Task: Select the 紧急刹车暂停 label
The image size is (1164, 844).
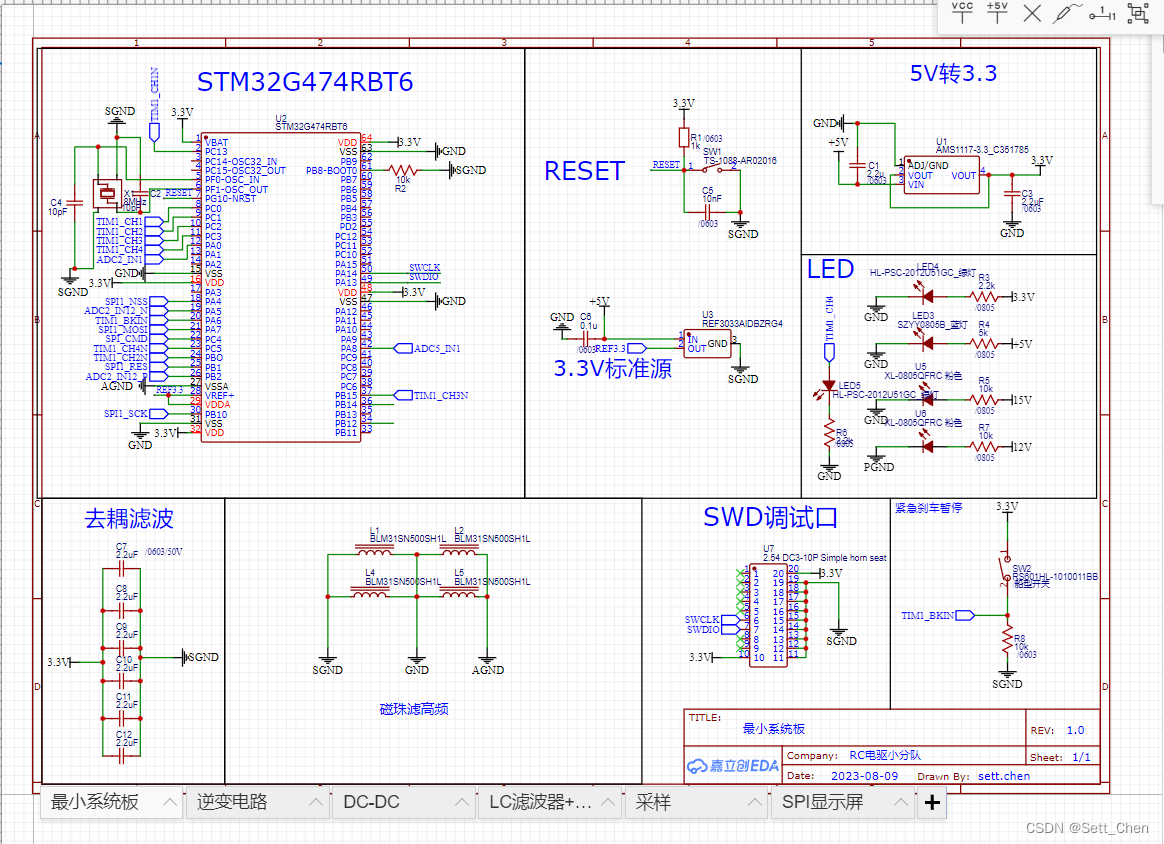Action: click(x=929, y=508)
